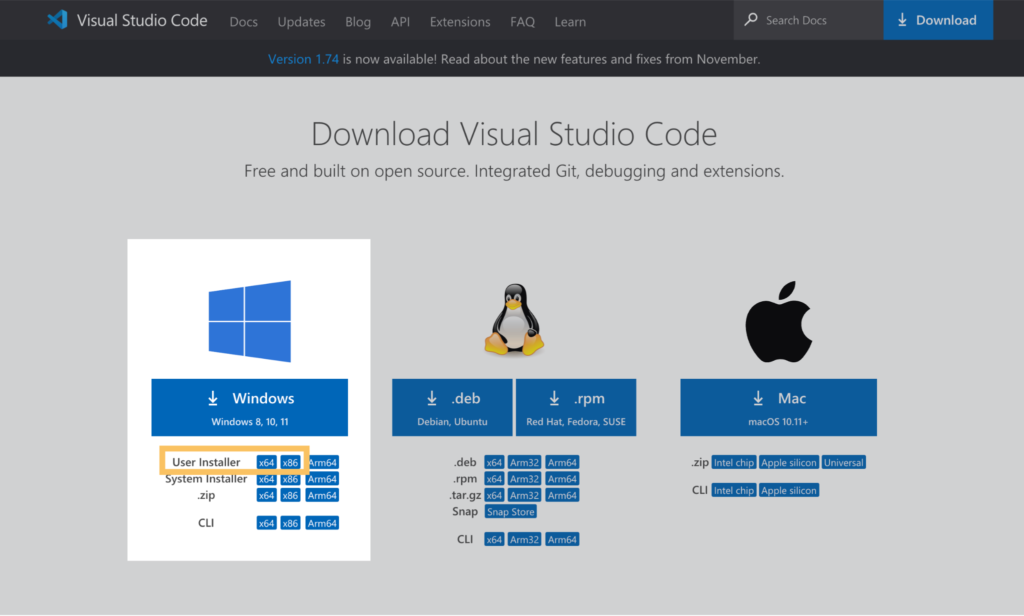Click the "Snap" row label

coord(465,511)
